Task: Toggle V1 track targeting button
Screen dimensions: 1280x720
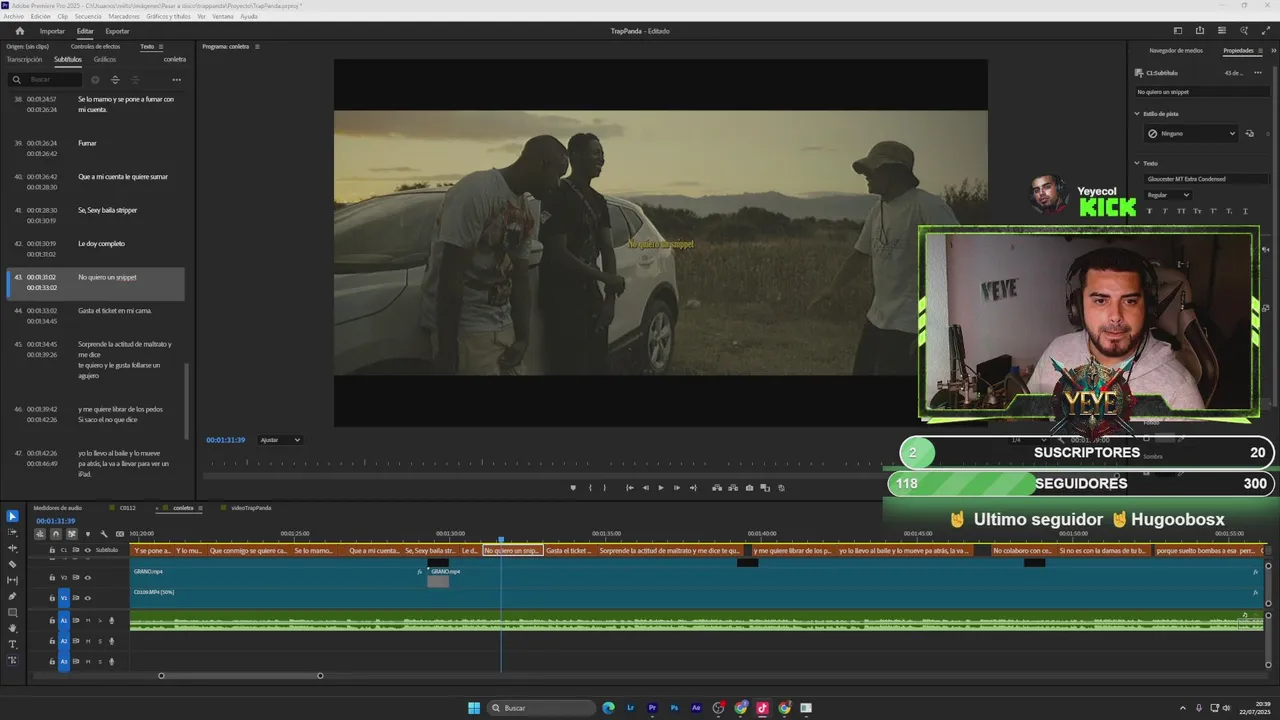Action: (x=64, y=598)
